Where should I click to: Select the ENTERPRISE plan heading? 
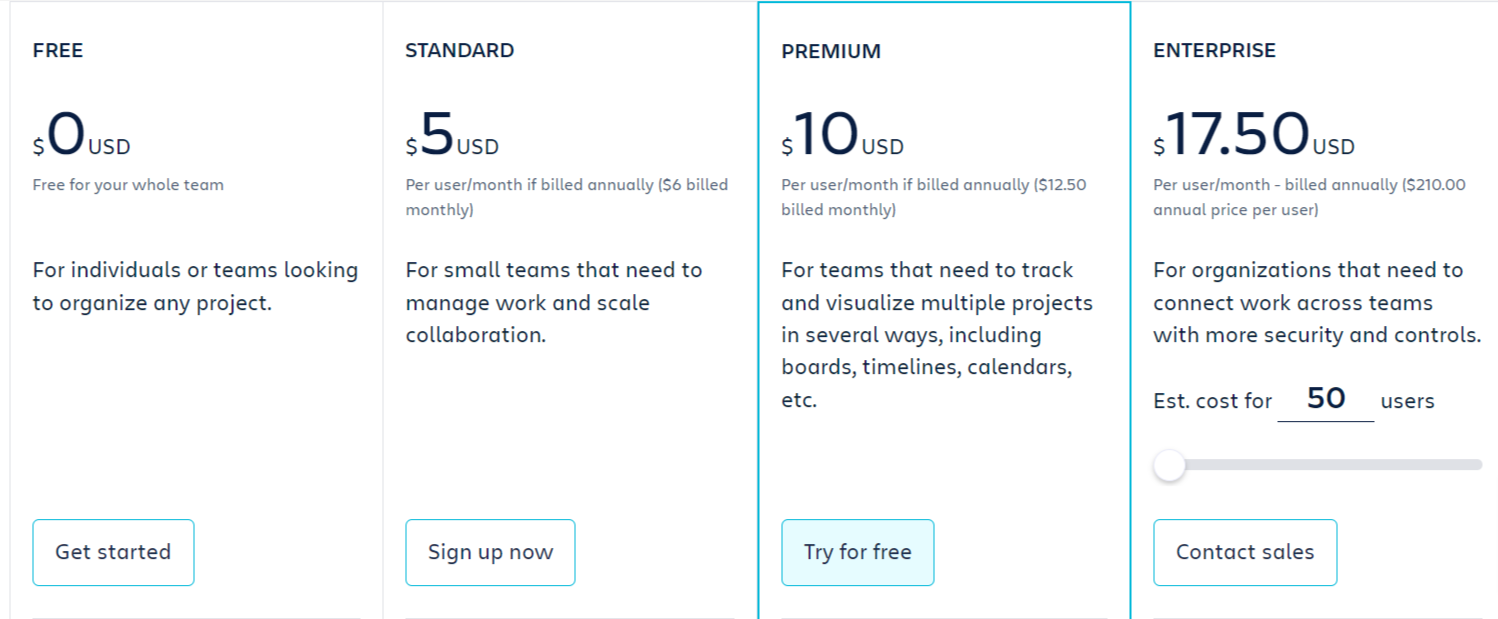point(1214,50)
